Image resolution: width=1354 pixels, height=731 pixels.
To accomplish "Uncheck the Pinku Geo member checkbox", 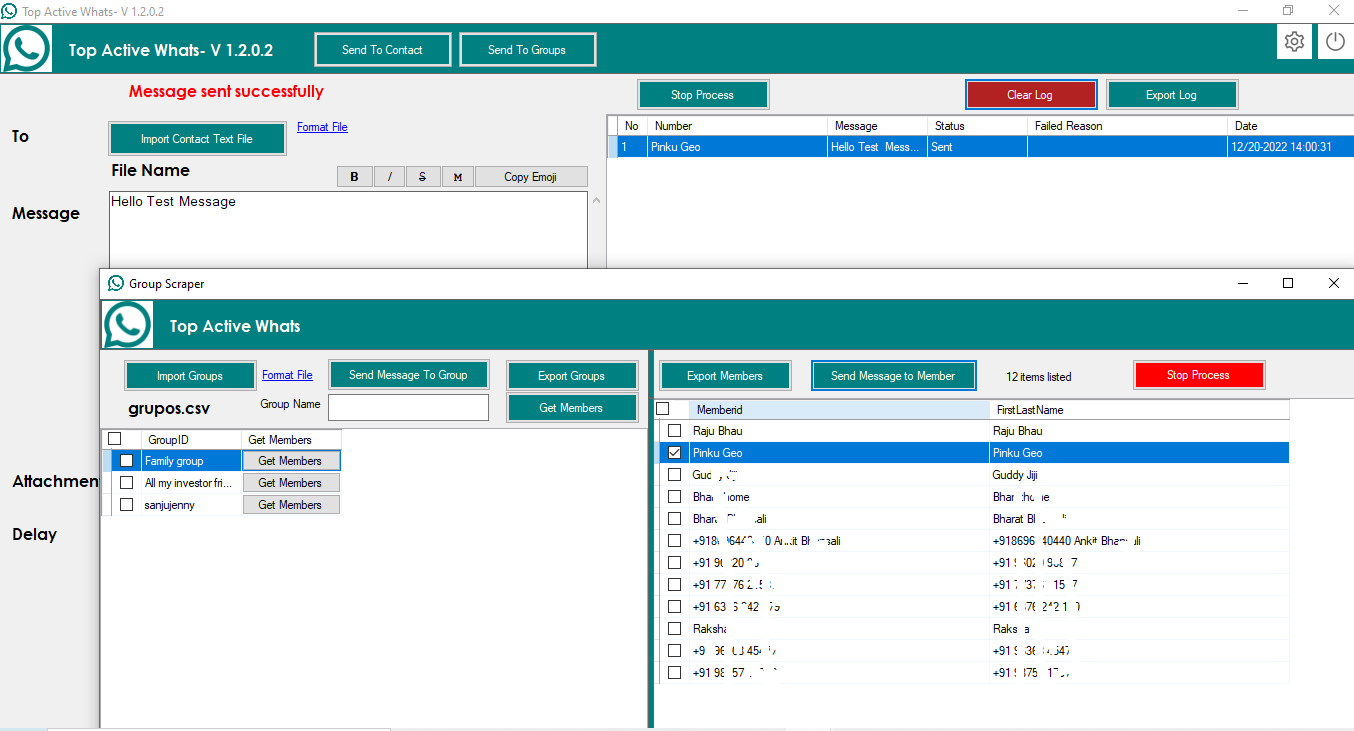I will [x=675, y=453].
